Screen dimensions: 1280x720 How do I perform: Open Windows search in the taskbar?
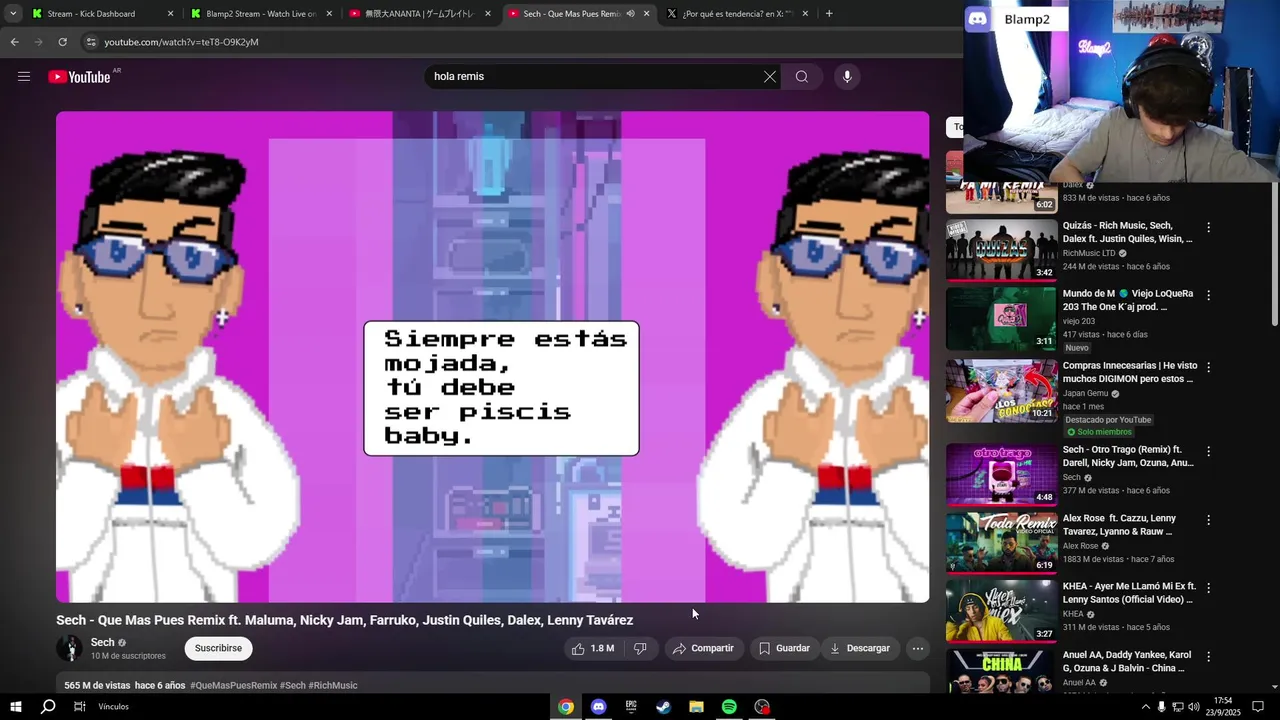point(47,706)
